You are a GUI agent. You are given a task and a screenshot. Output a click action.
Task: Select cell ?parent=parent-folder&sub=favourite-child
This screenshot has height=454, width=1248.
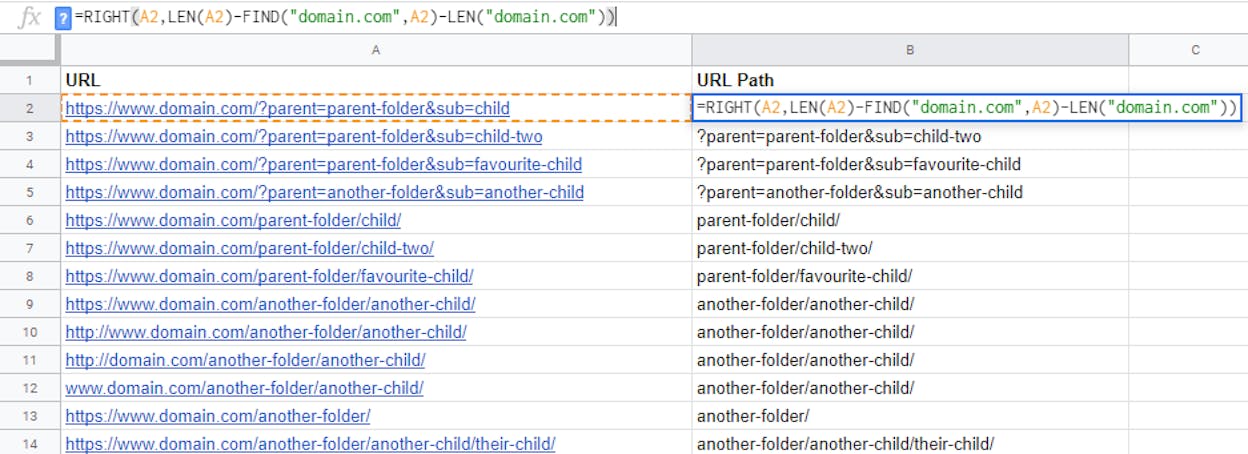(x=910, y=164)
